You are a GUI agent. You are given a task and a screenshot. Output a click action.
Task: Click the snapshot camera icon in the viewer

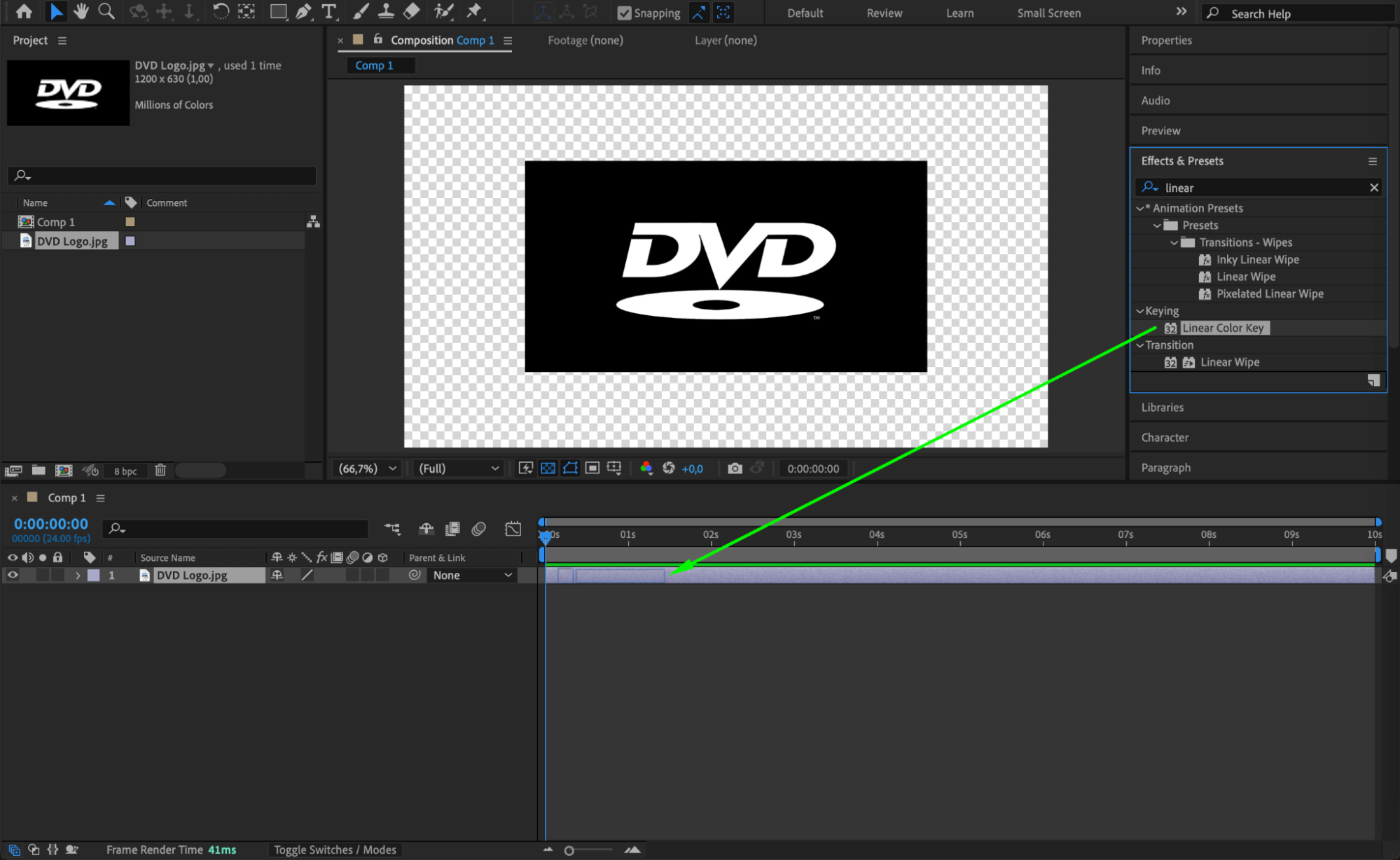coord(735,469)
